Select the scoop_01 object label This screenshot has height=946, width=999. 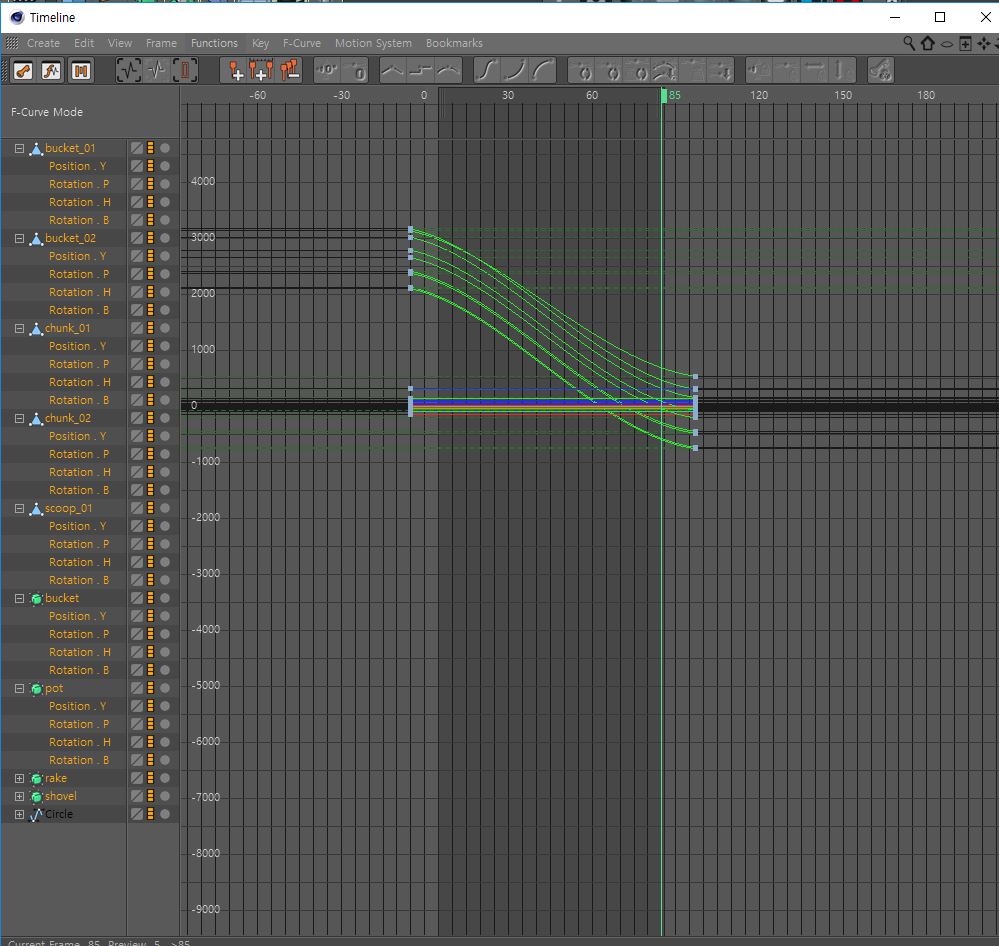click(68, 508)
